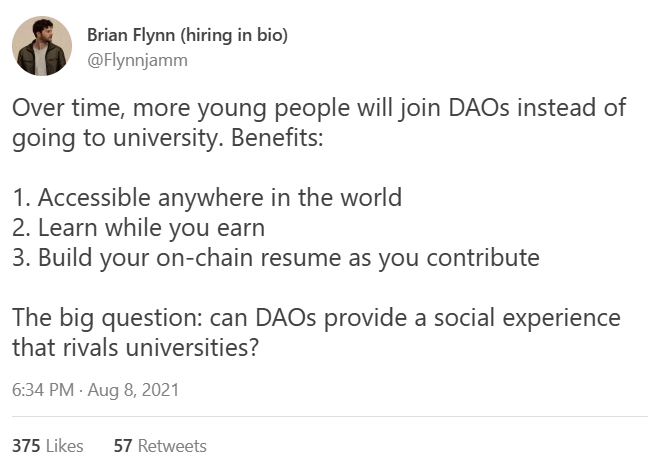Viewport: 648px width, 466px height.
Task: Click the word "Benefits:" in the tweet
Action: (x=277, y=138)
